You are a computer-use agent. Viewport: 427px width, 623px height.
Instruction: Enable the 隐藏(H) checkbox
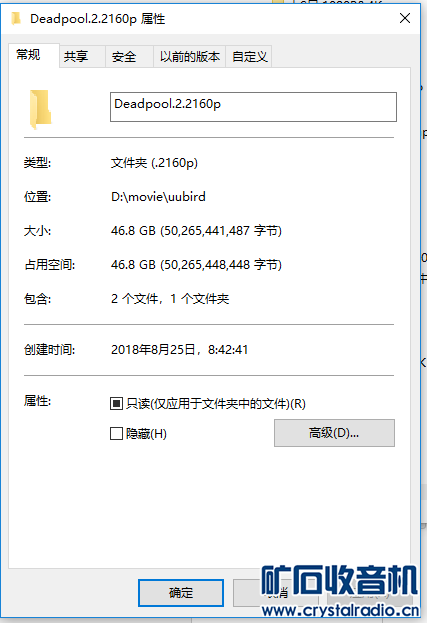[x=116, y=433]
